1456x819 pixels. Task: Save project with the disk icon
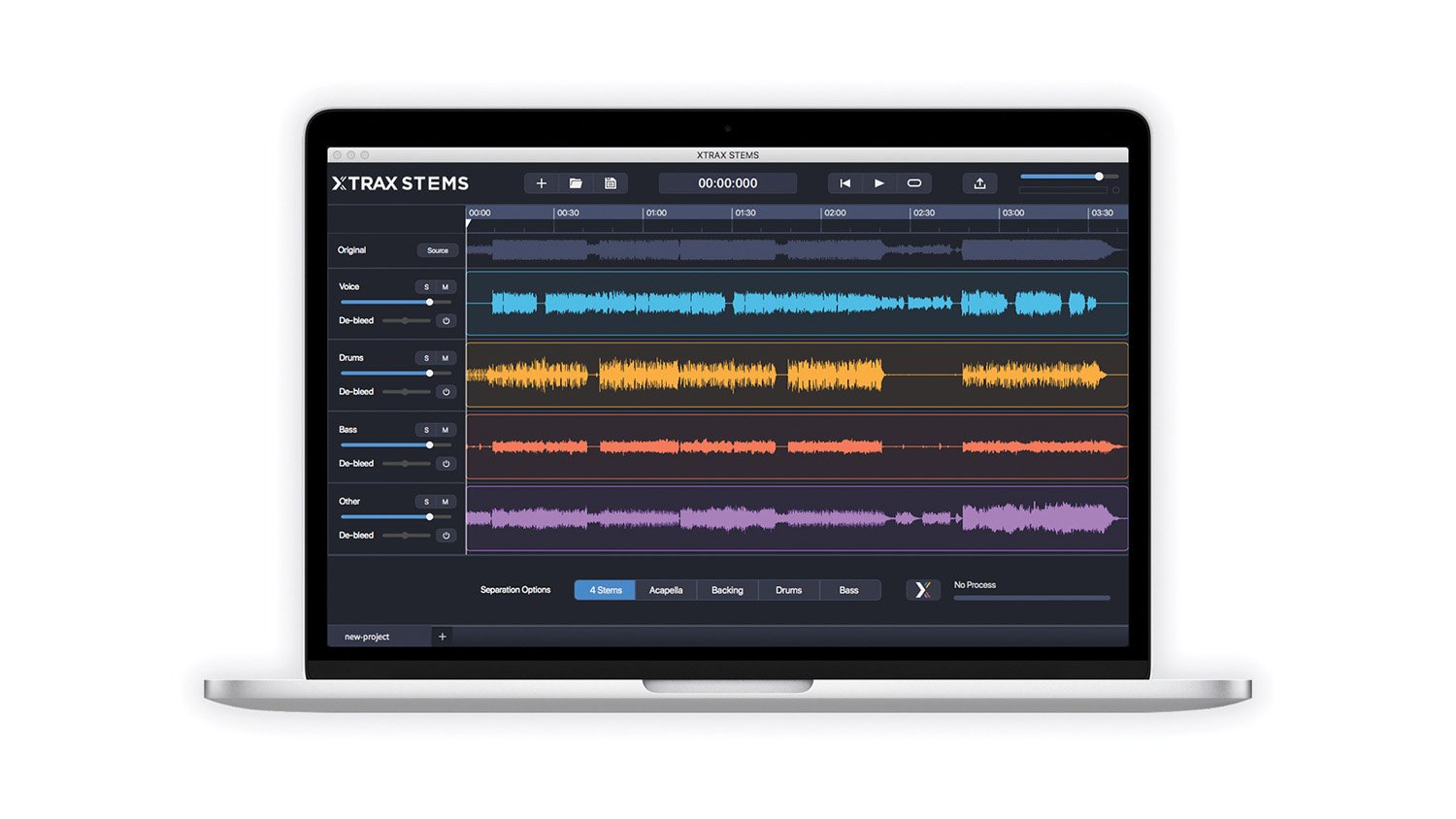(x=611, y=183)
